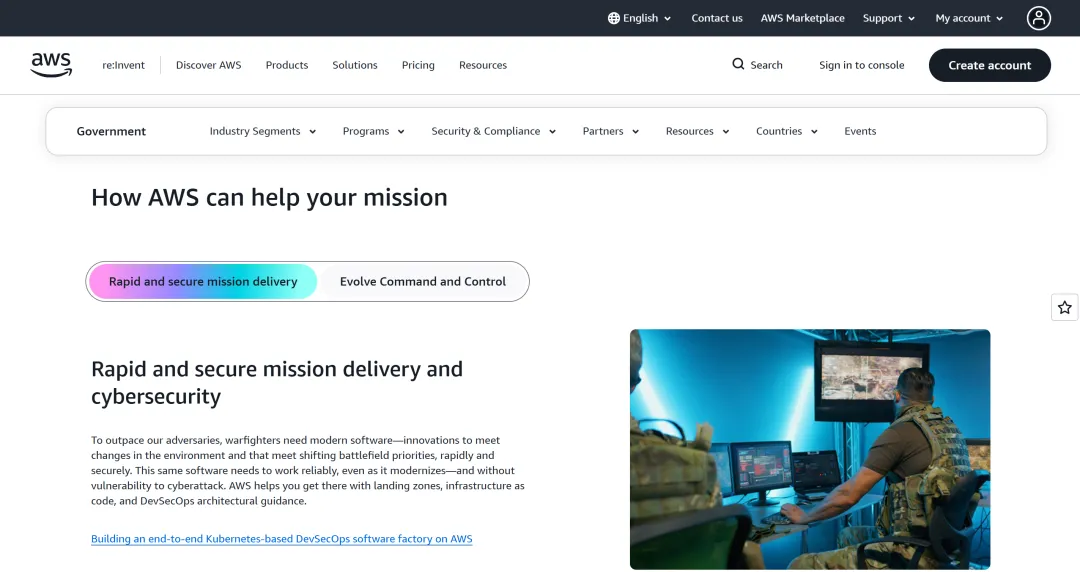Click the Government section title

pos(111,131)
